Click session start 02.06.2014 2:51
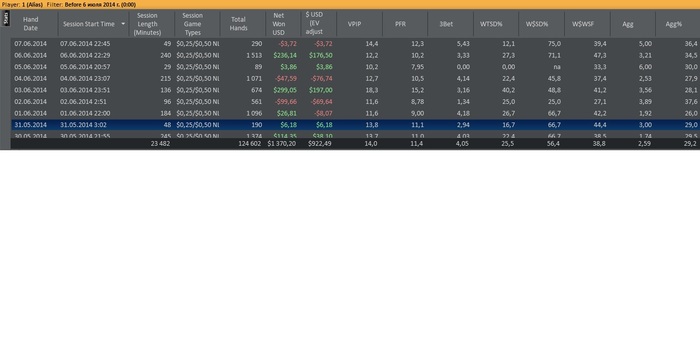 83,102
